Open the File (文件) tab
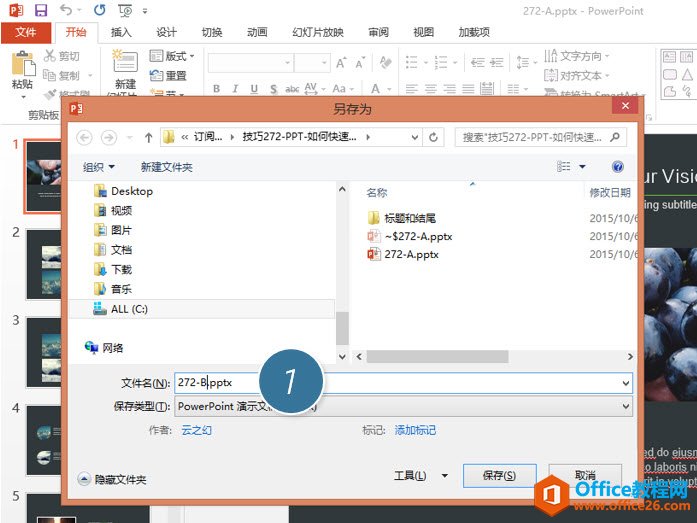Viewport: 697px width, 523px height. click(26, 32)
